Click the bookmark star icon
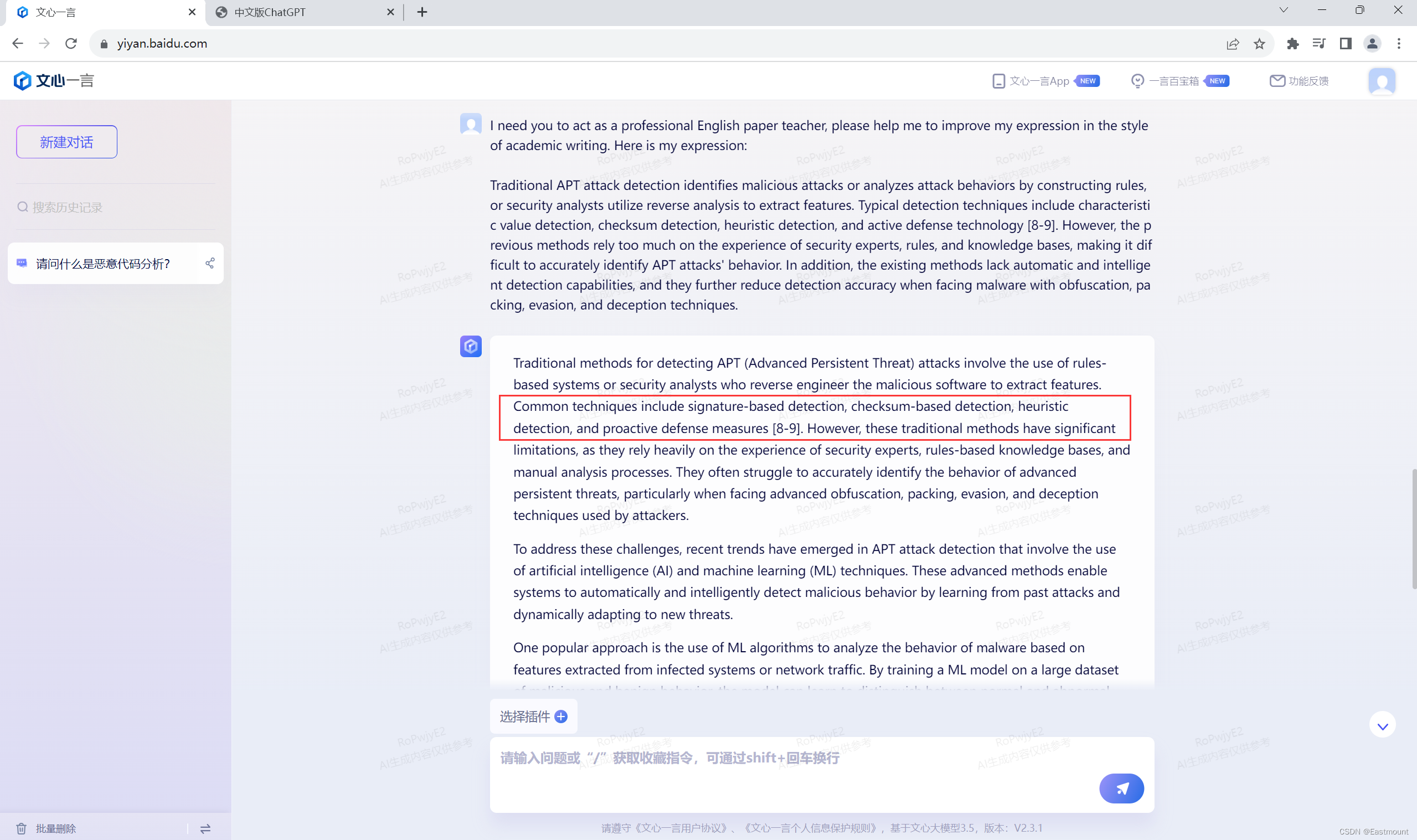The image size is (1417, 840). click(x=1259, y=44)
